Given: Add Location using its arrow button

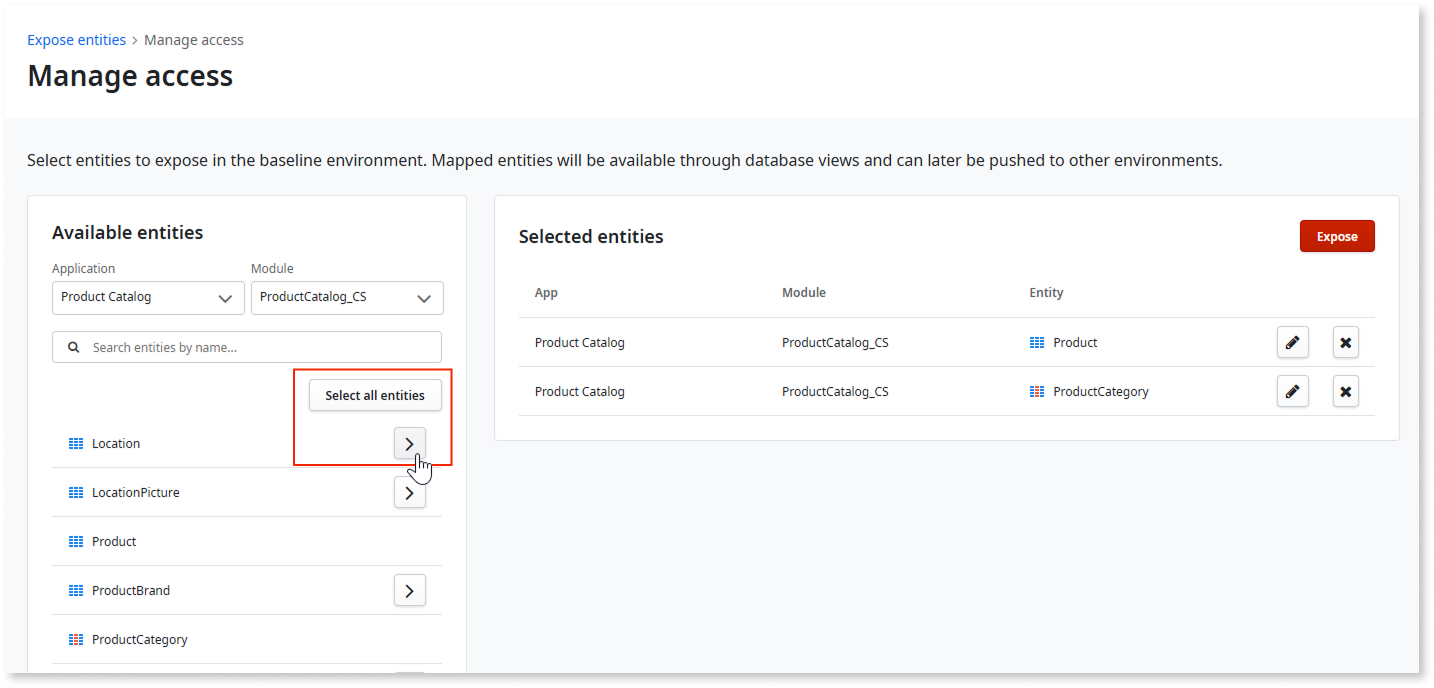Looking at the screenshot, I should pyautogui.click(x=409, y=443).
